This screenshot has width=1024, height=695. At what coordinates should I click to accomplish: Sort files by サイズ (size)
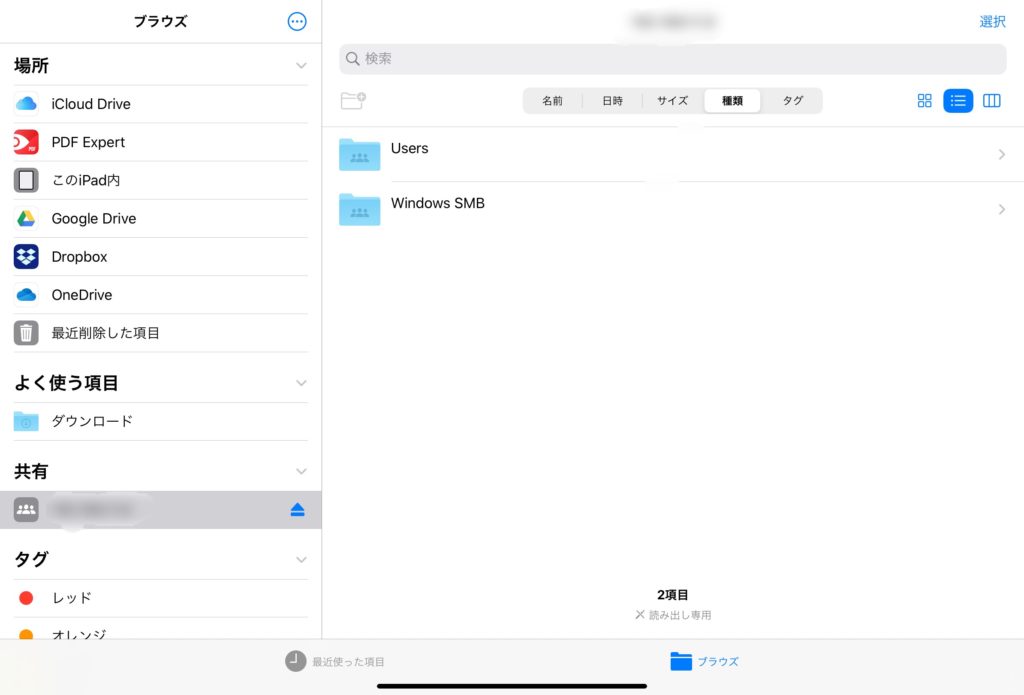672,101
